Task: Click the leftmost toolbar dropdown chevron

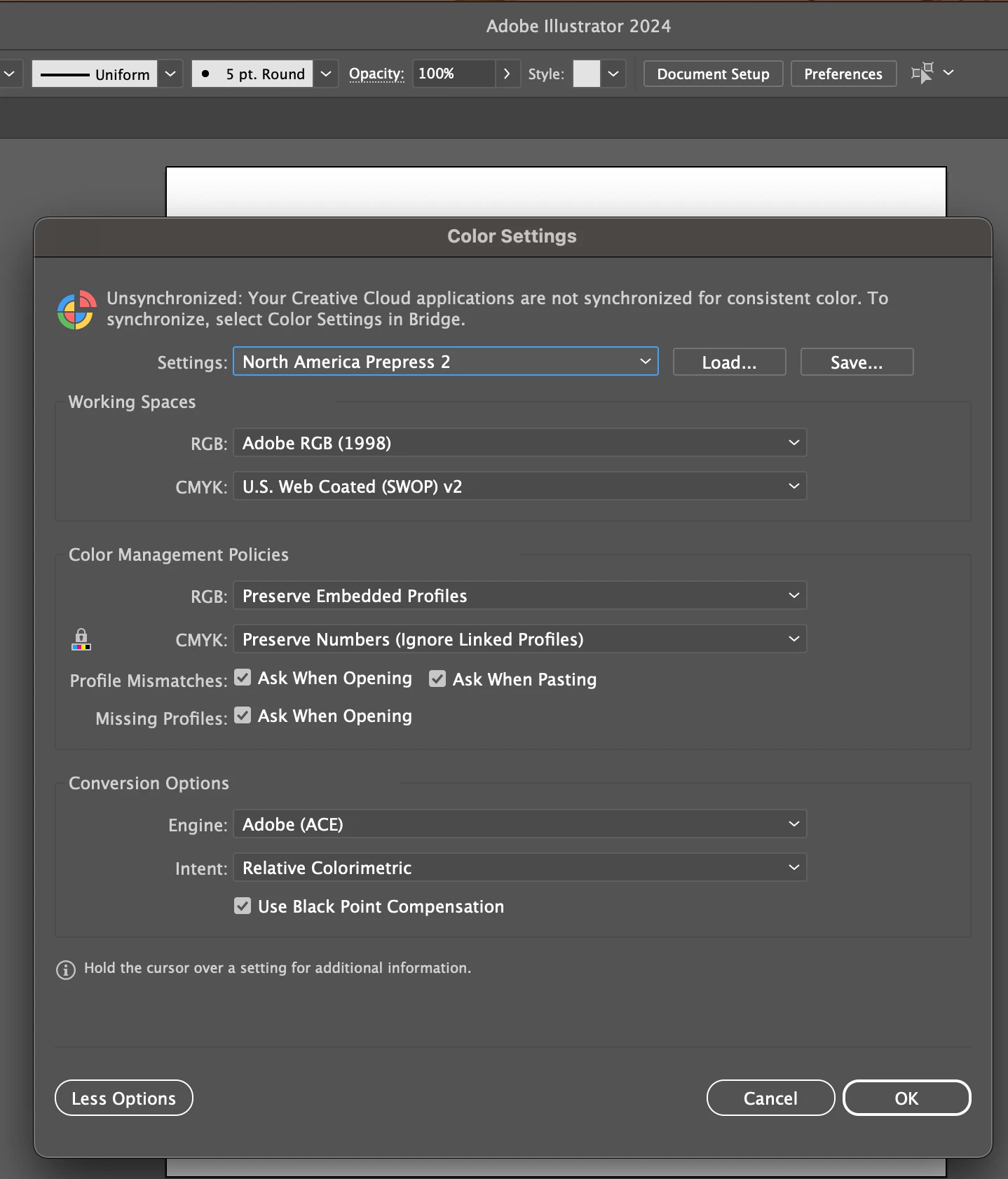Action: (x=9, y=74)
